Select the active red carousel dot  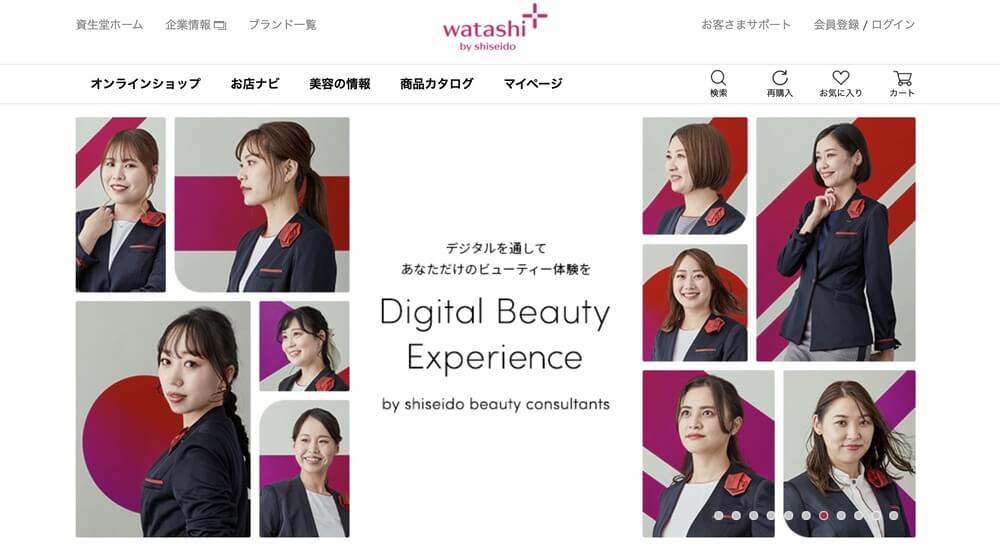tap(823, 515)
